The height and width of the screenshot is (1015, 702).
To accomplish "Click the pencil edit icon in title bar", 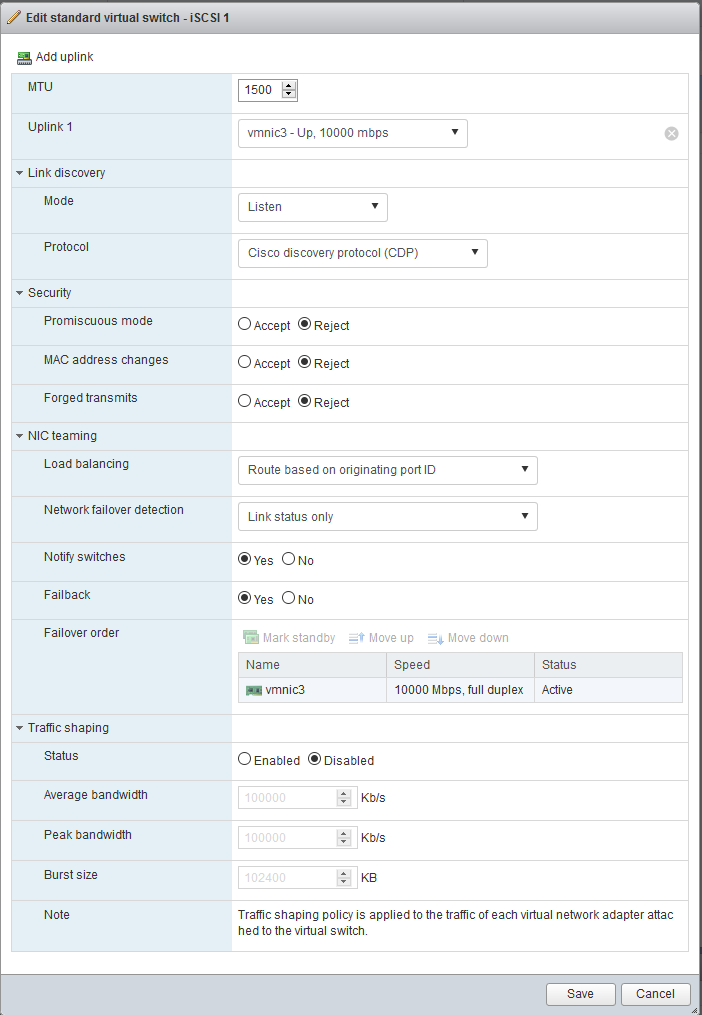I will click(13, 17).
